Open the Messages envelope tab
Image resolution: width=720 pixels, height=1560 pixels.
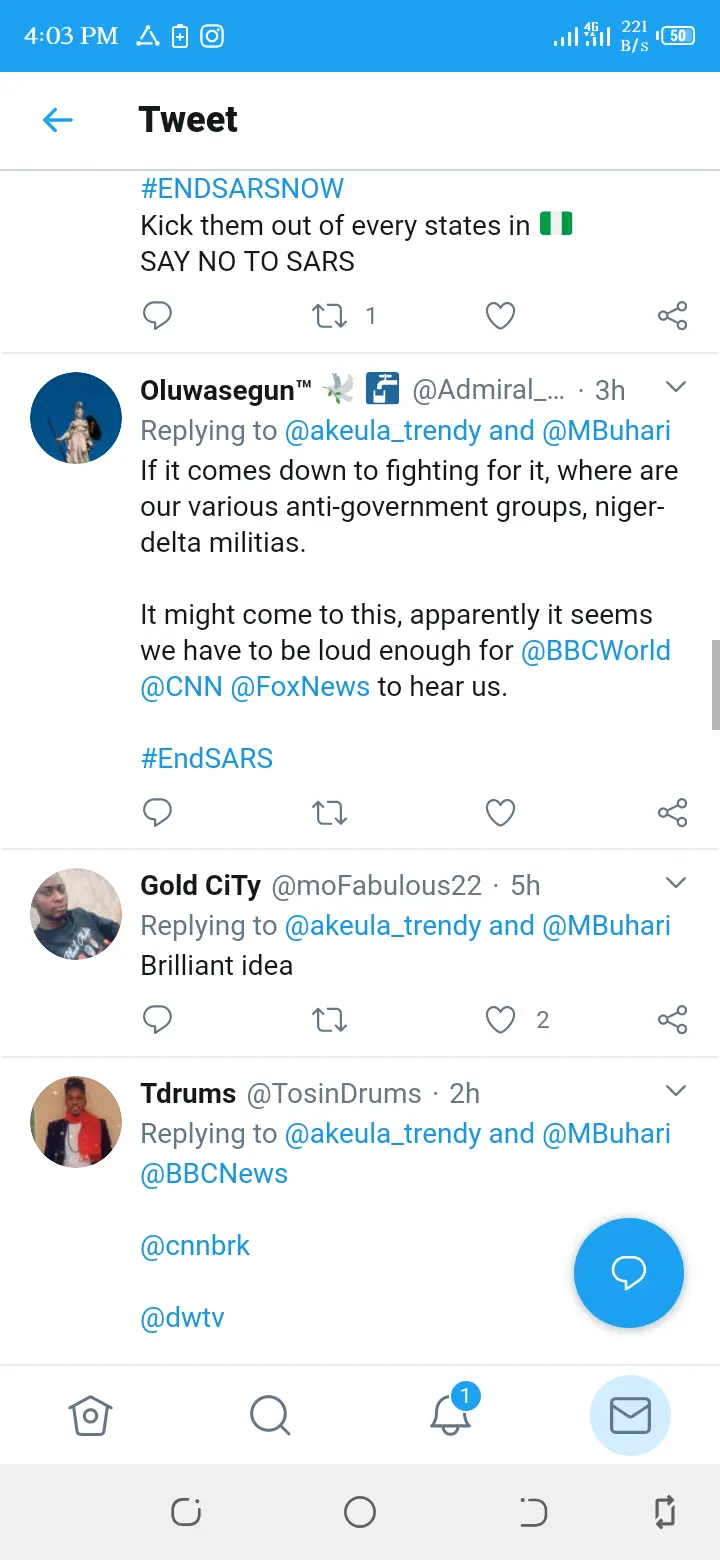[630, 1415]
